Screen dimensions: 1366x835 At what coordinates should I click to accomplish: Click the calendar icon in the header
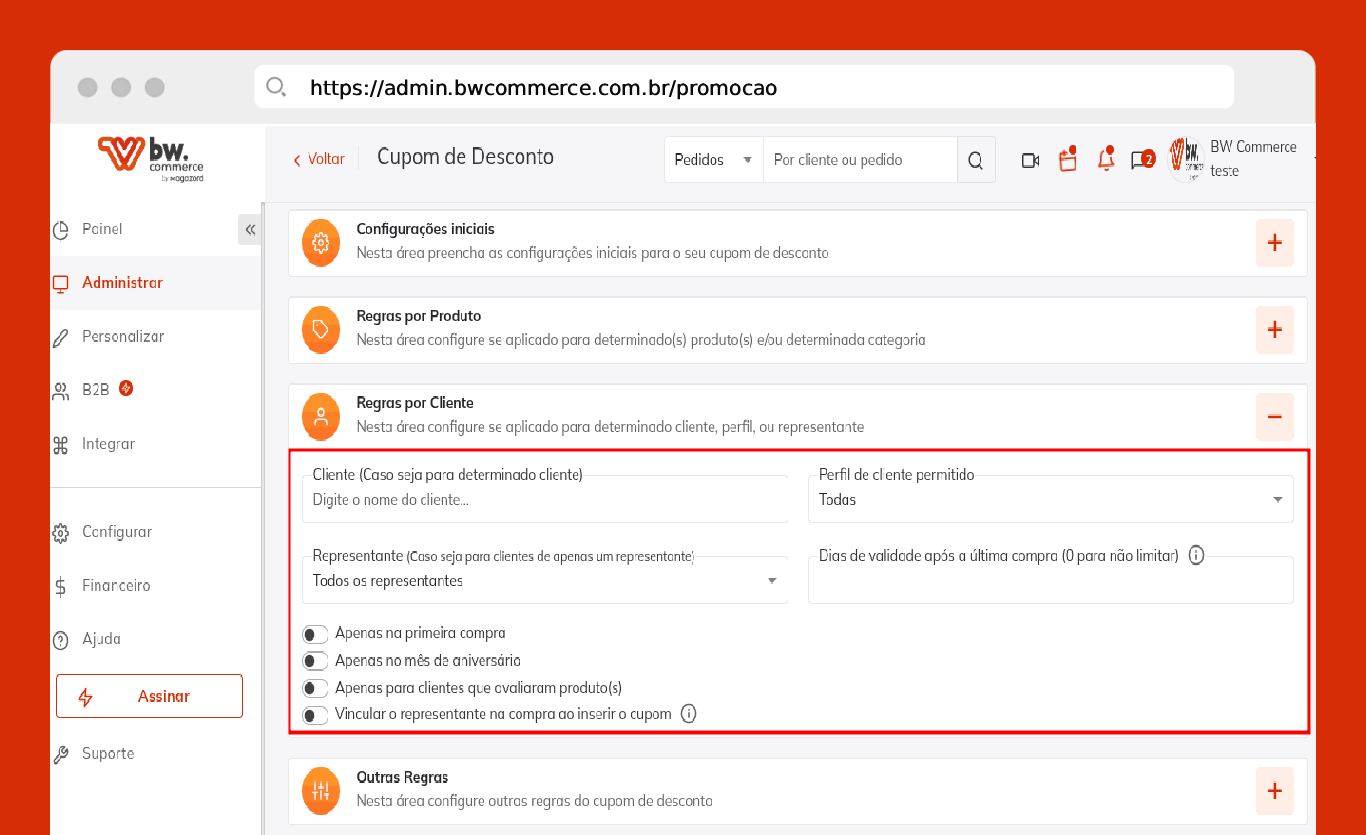[x=1068, y=159]
